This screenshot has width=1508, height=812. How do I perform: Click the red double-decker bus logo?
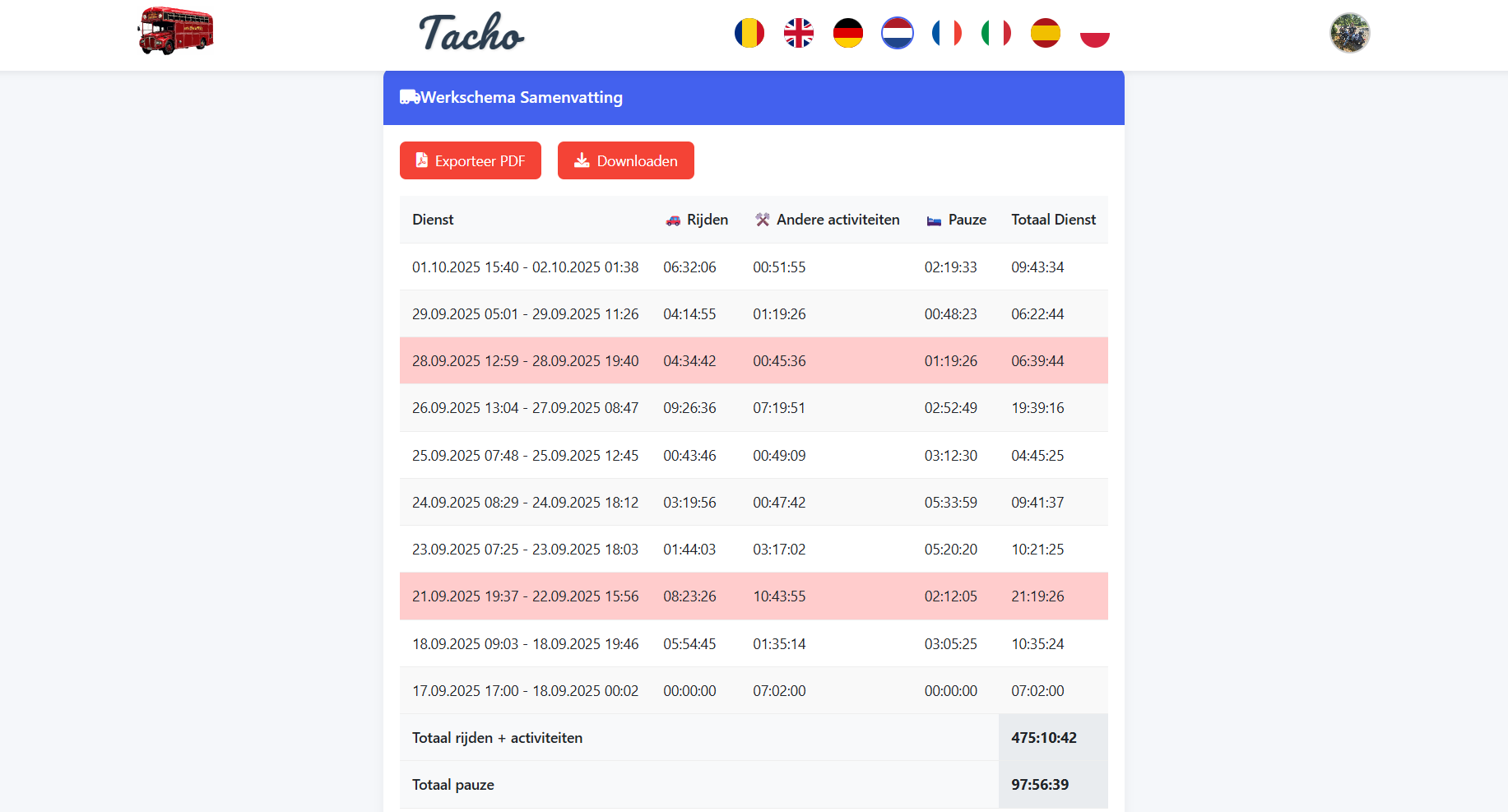[x=175, y=31]
